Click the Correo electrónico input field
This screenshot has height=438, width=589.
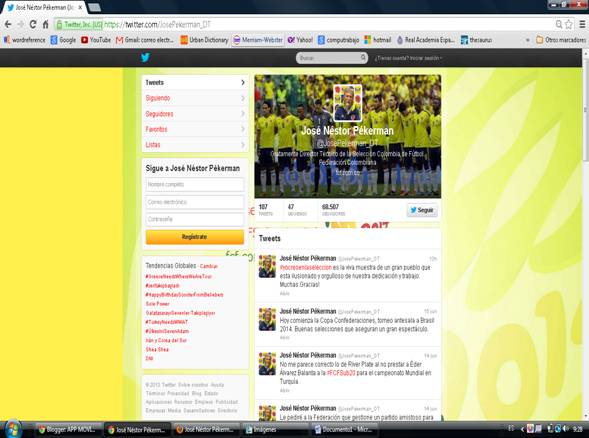click(x=195, y=202)
